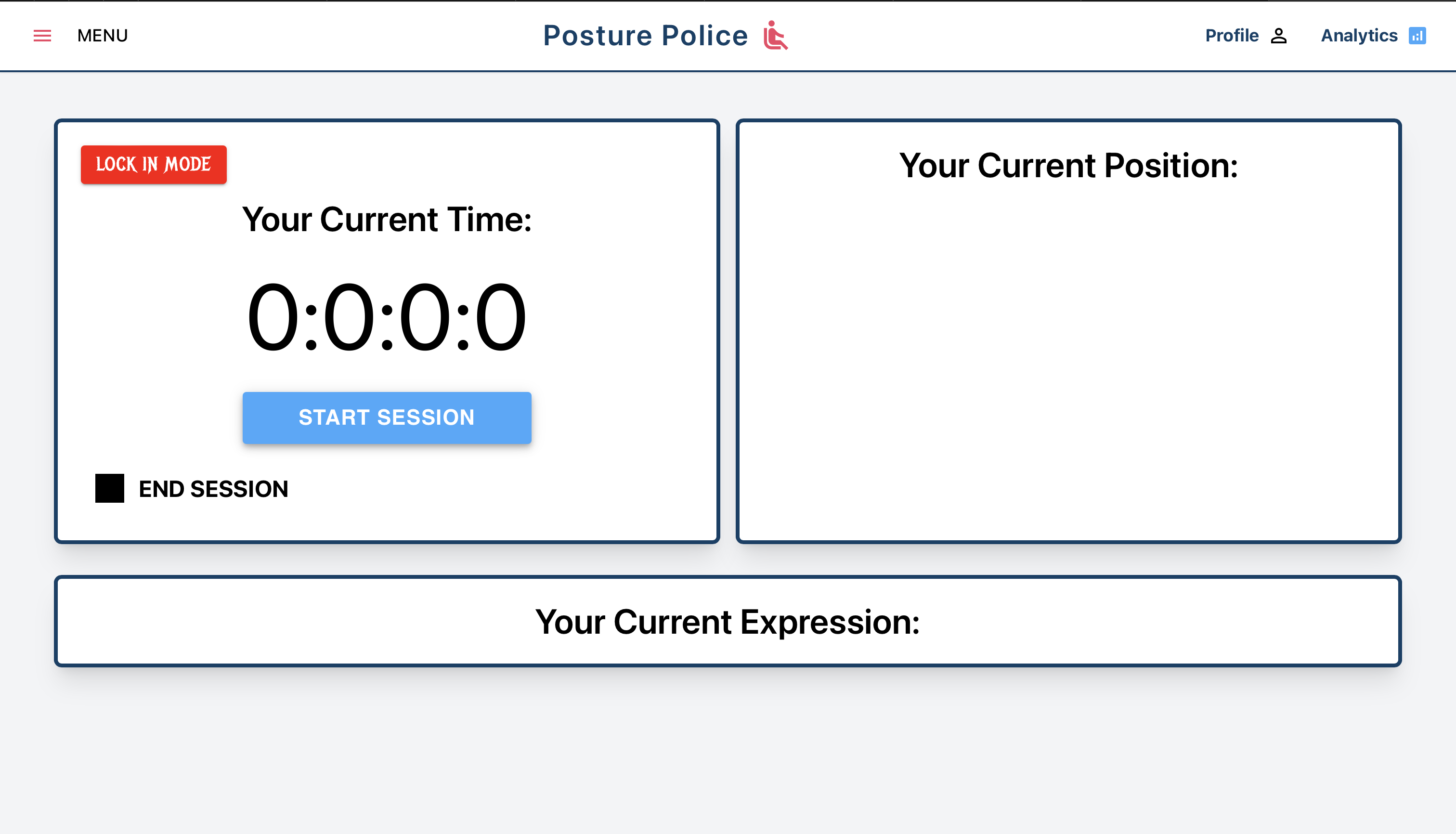Image resolution: width=1456 pixels, height=834 pixels.
Task: Click the Posture Police title
Action: (646, 36)
